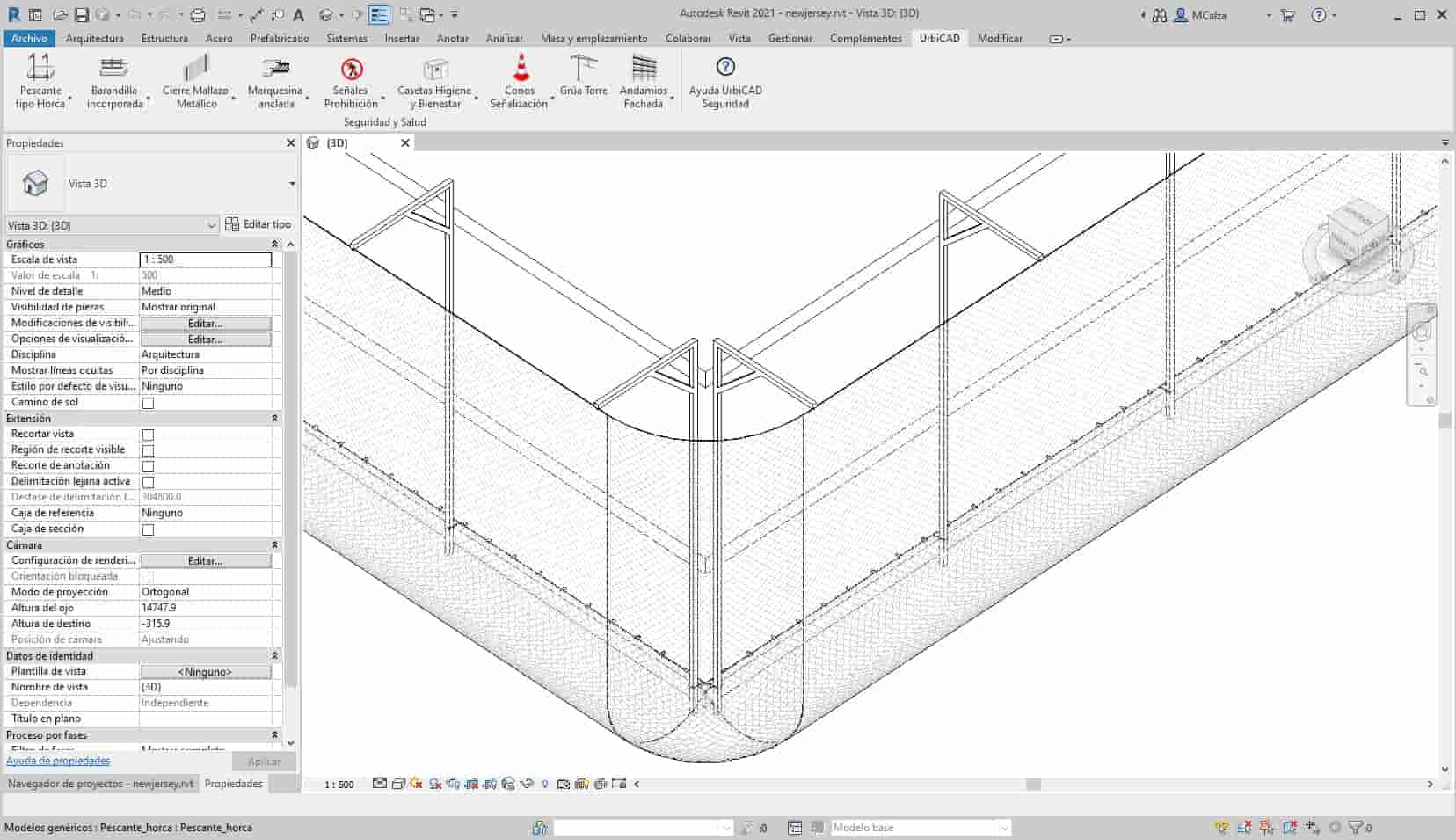Viewport: 1456px width, 840px height.
Task: Click the Open folder icon in quick access toolbar
Action: [x=60, y=15]
